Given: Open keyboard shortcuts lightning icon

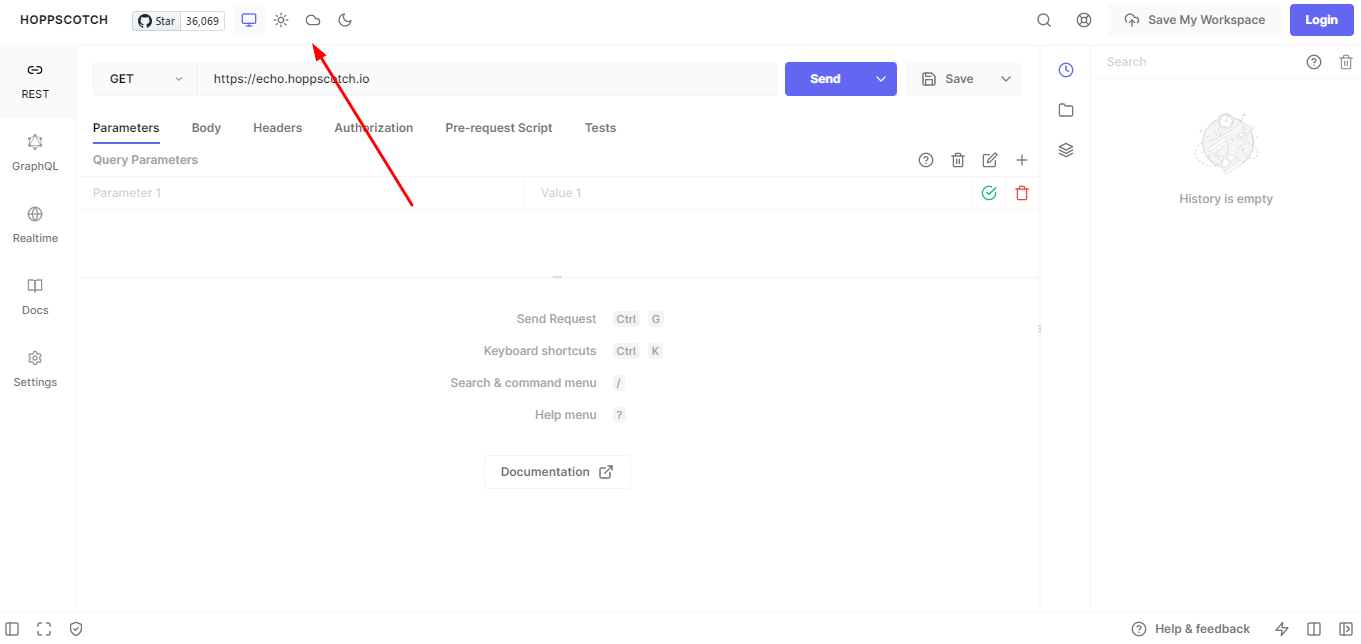Looking at the screenshot, I should point(1282,629).
